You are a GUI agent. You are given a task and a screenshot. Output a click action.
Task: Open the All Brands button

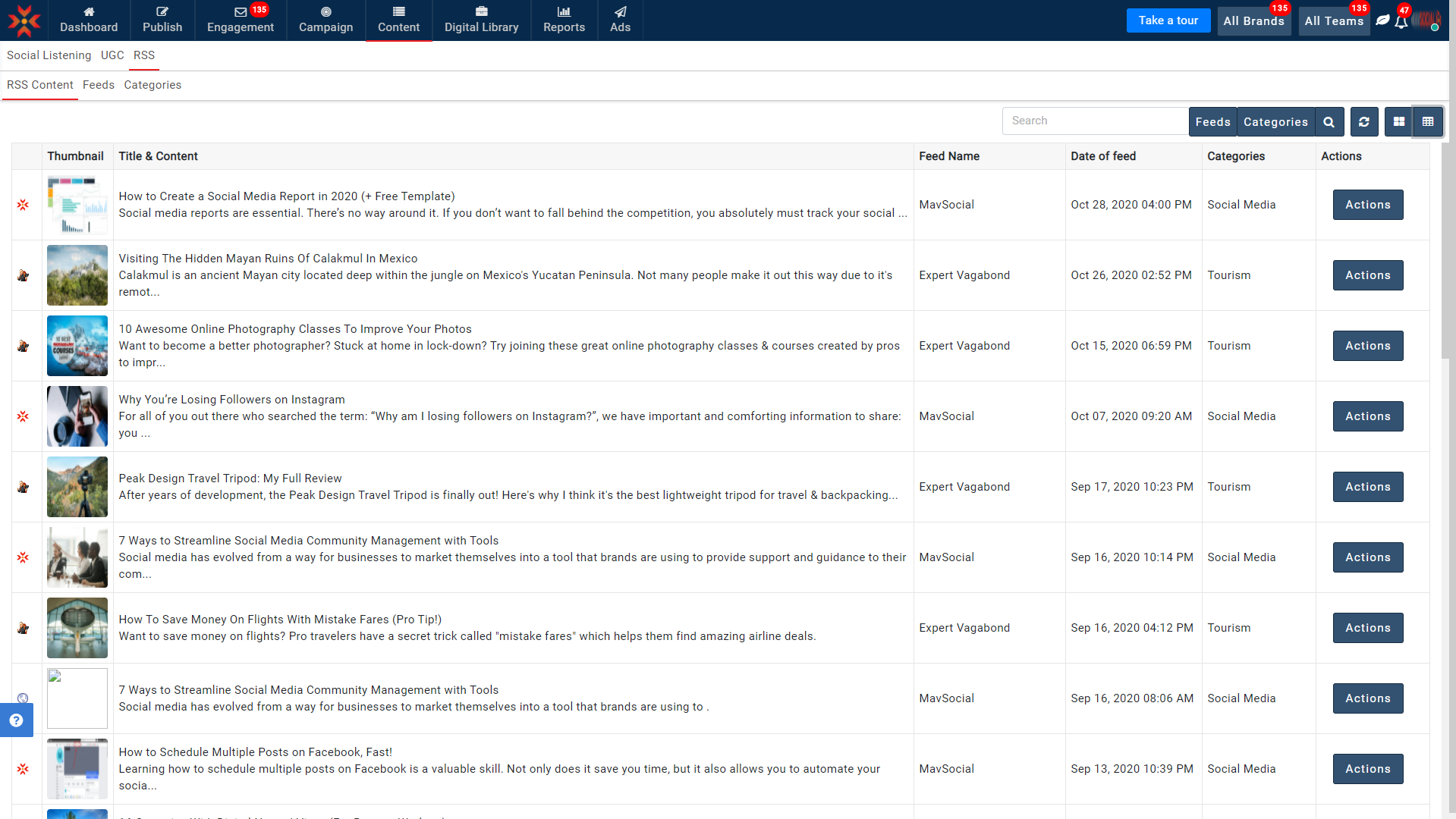click(1253, 21)
